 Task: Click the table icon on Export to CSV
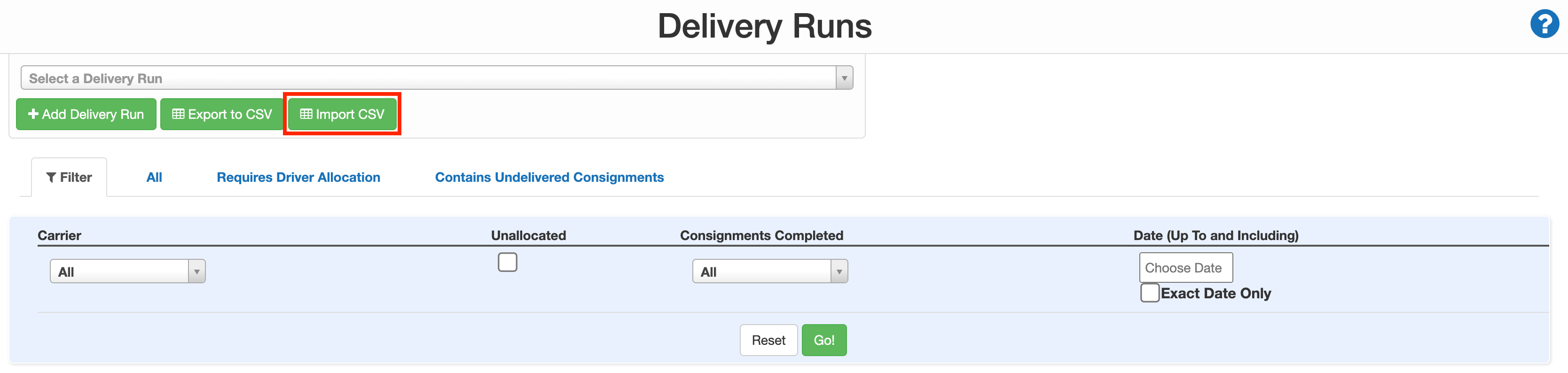tap(178, 114)
